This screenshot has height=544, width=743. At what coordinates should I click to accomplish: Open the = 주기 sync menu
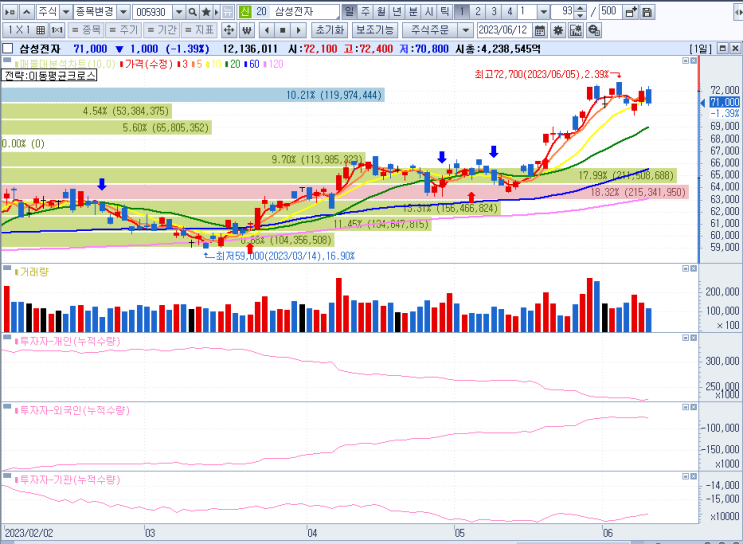pyautogui.click(x=123, y=30)
